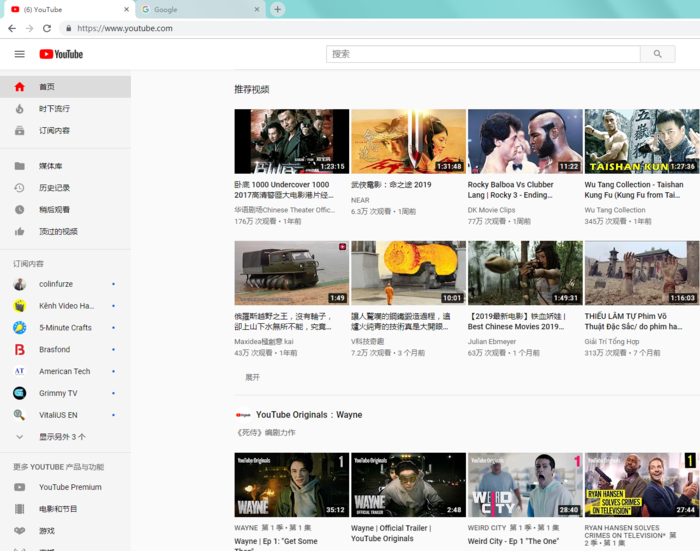Open DK Movie Clips channel link
Viewport: 700px width, 551px height.
(x=492, y=210)
